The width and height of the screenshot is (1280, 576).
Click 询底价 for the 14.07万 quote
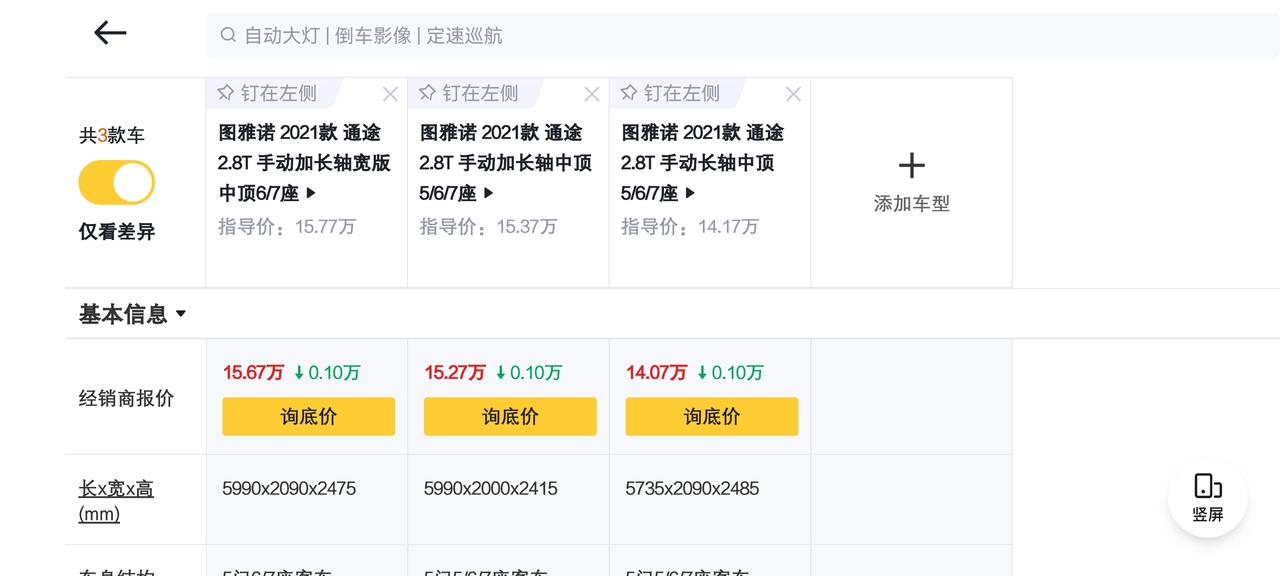(712, 416)
